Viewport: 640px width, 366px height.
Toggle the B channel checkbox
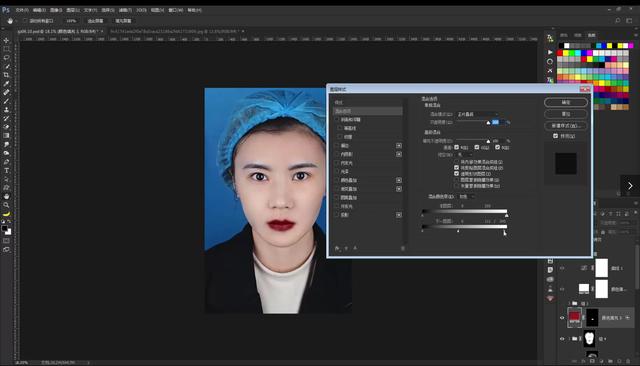tap(497, 147)
